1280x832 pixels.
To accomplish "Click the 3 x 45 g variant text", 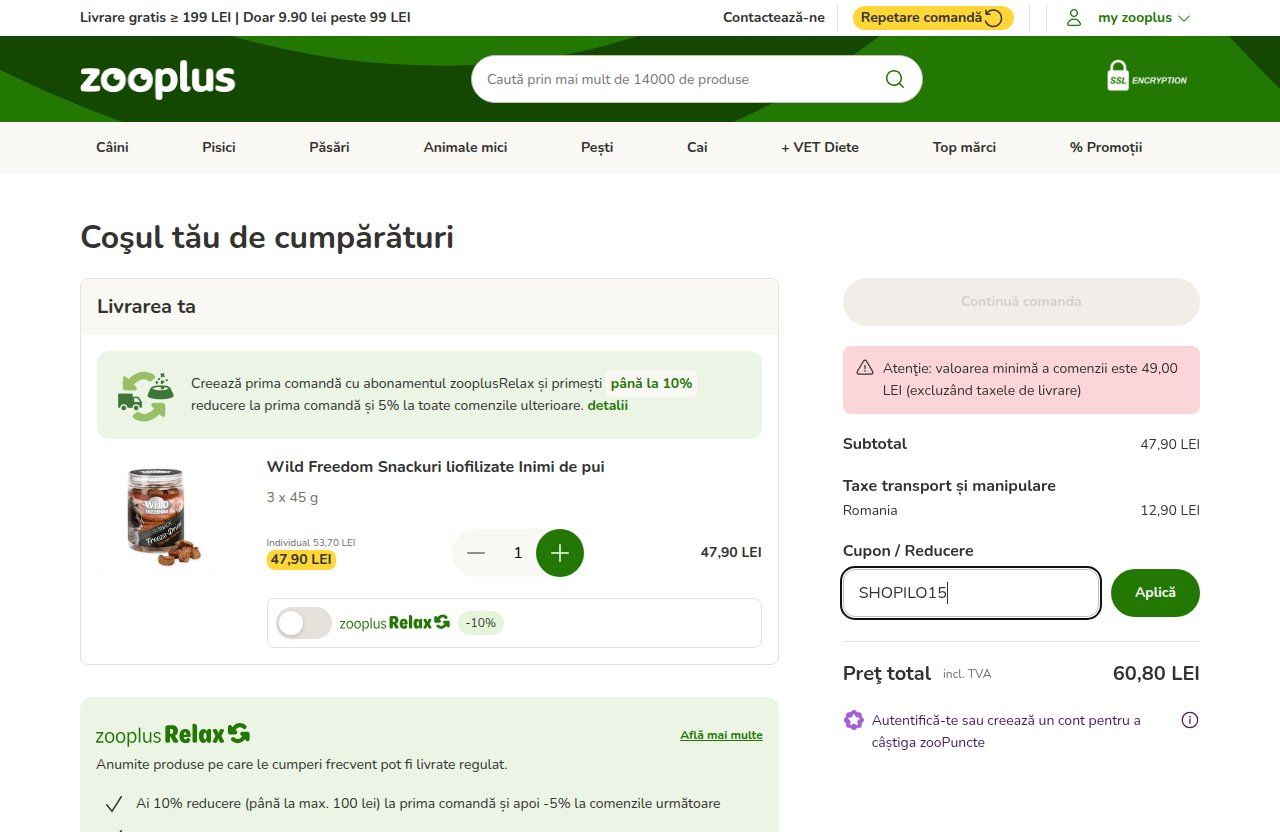I will pos(292,497).
